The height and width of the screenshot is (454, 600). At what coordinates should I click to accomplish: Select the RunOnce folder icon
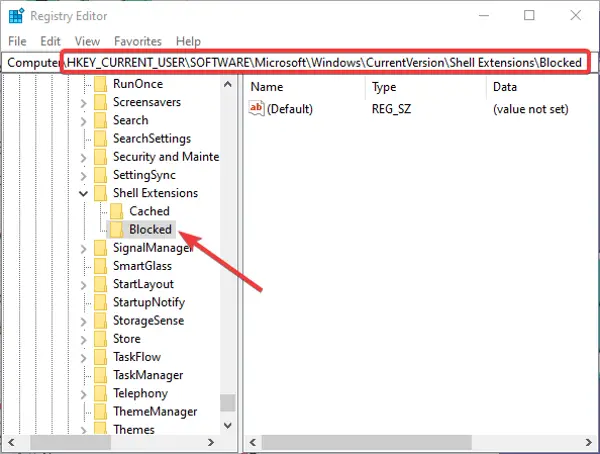tap(101, 84)
